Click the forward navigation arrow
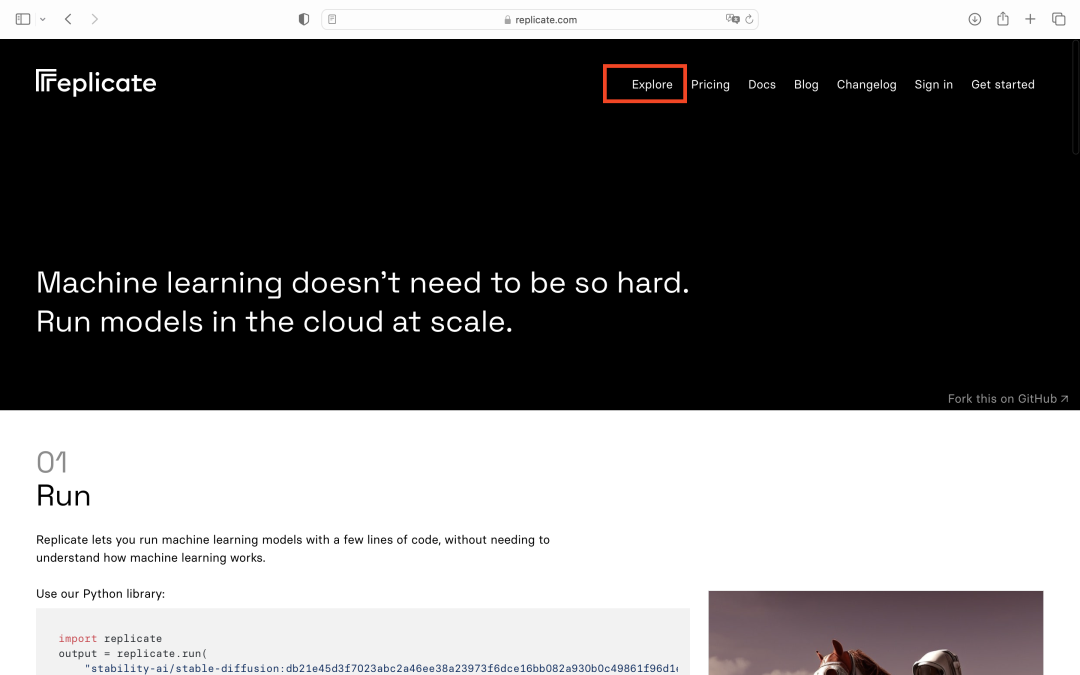The image size is (1080, 675). click(x=95, y=19)
